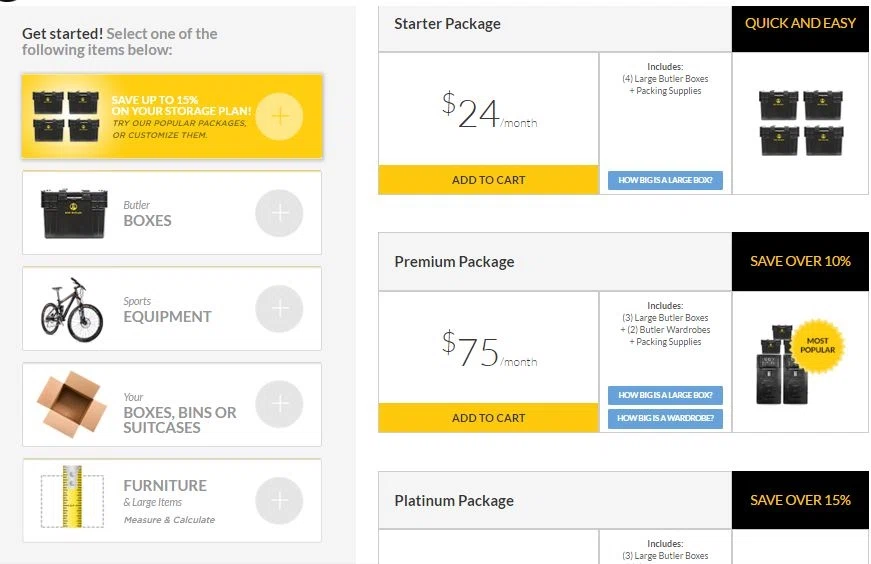View Starter Package four-box thumbnail
Viewport: 871px width, 564px height.
pyautogui.click(x=800, y=123)
